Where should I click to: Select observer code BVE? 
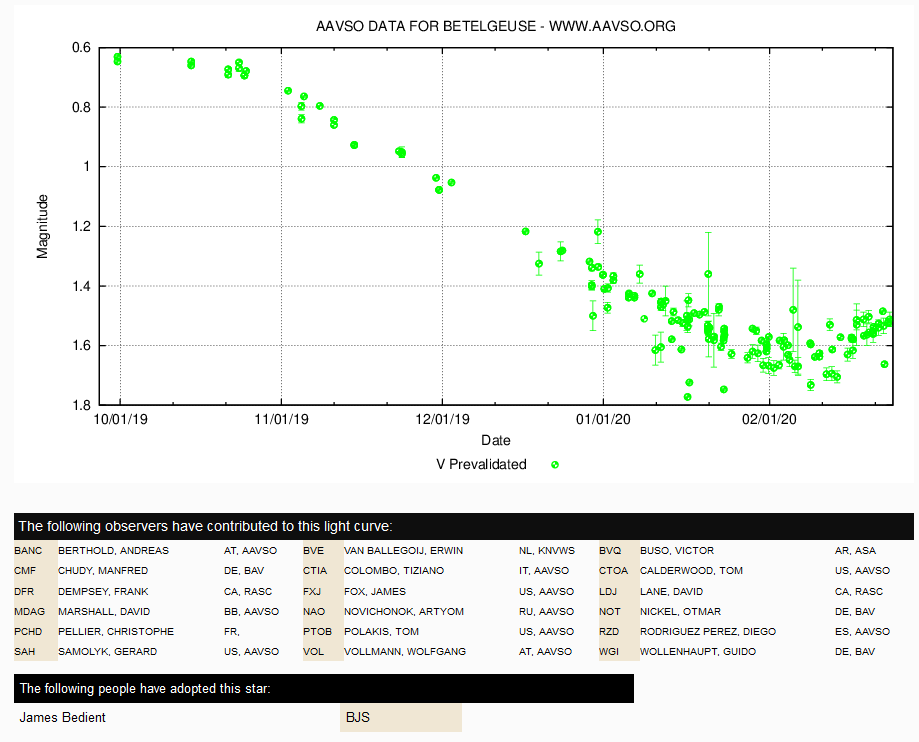tap(313, 550)
